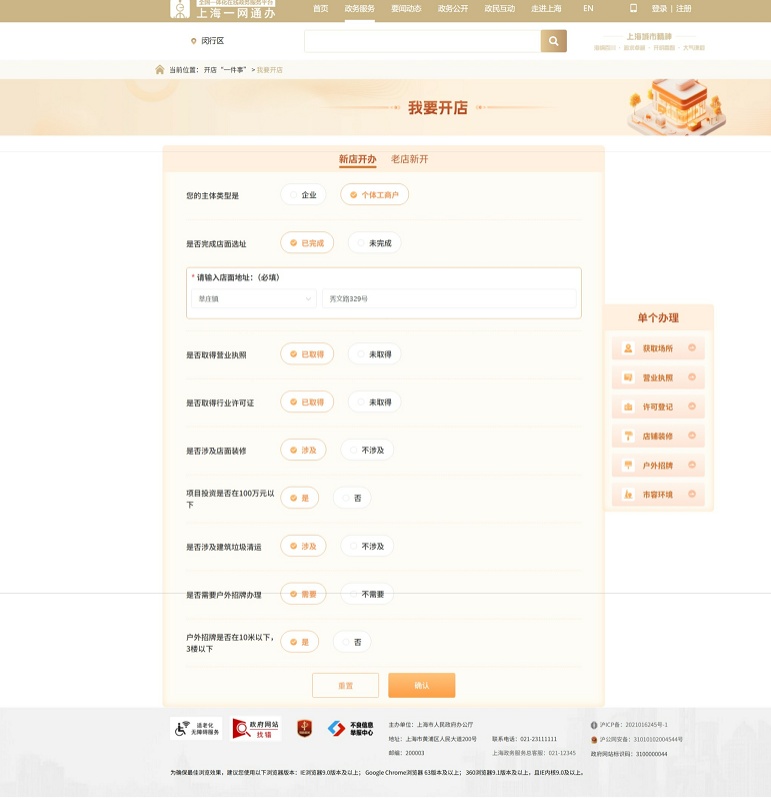This screenshot has height=798, width=771.
Task: Choose 未完成 for store site selection
Action: coord(373,243)
